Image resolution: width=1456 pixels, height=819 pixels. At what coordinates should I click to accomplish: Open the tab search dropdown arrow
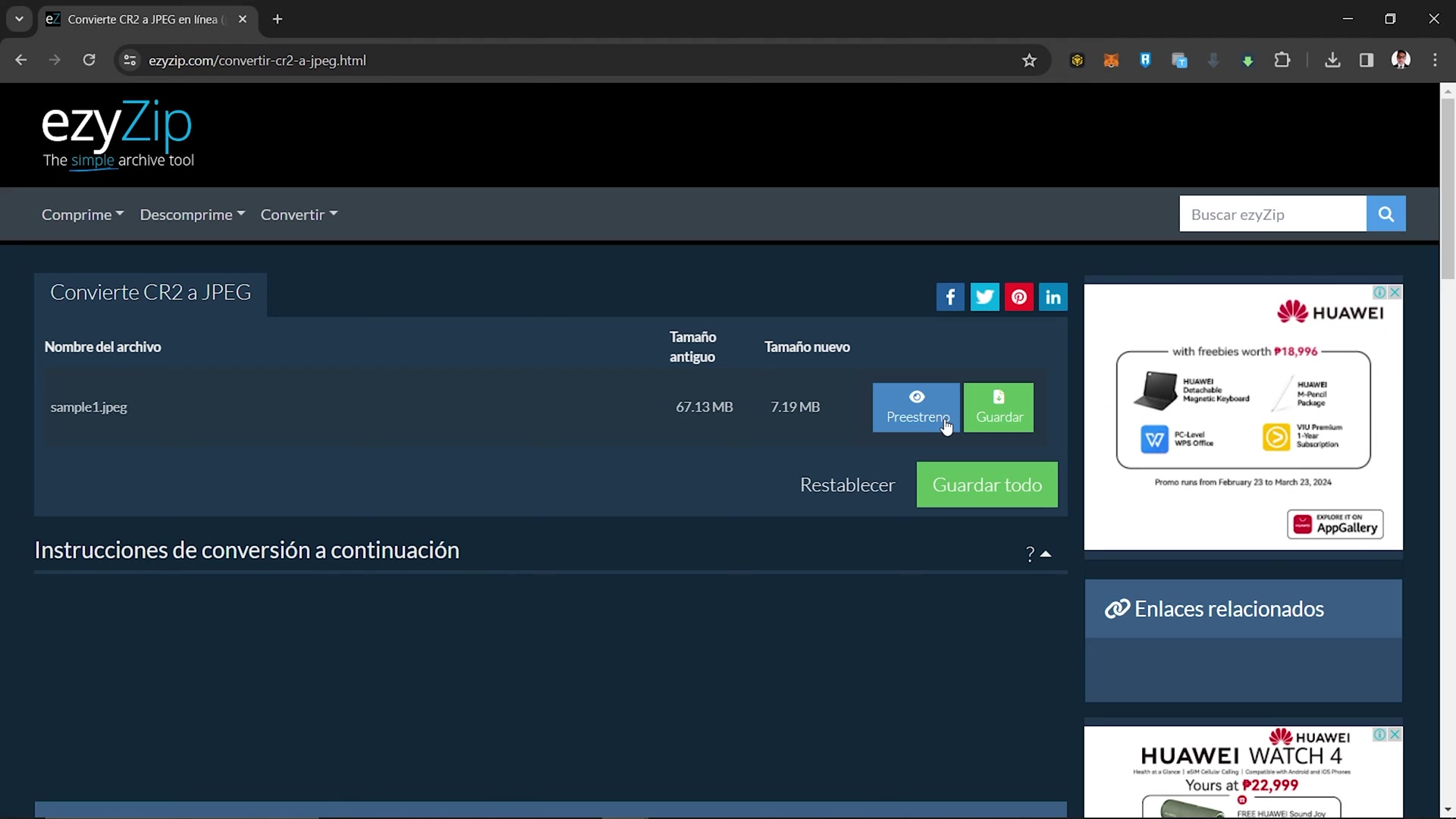[20, 20]
